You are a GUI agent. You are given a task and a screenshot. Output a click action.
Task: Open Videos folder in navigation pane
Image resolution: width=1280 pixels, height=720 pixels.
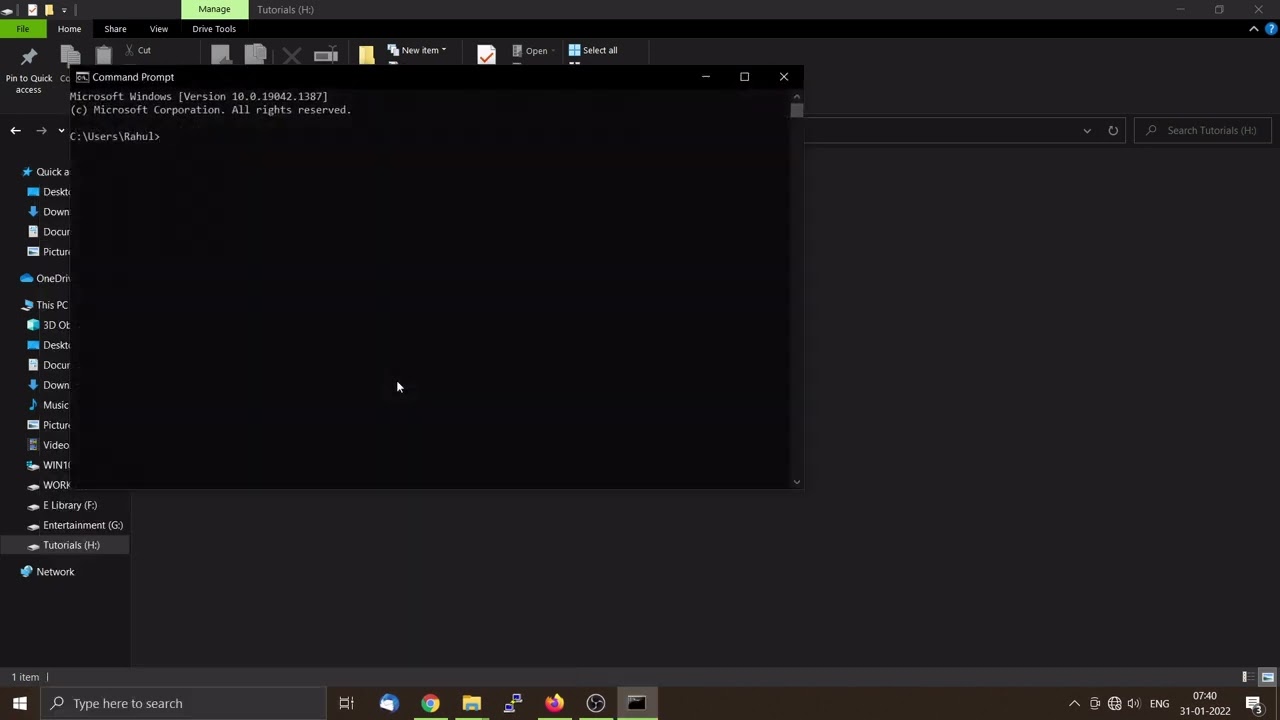coord(49,445)
